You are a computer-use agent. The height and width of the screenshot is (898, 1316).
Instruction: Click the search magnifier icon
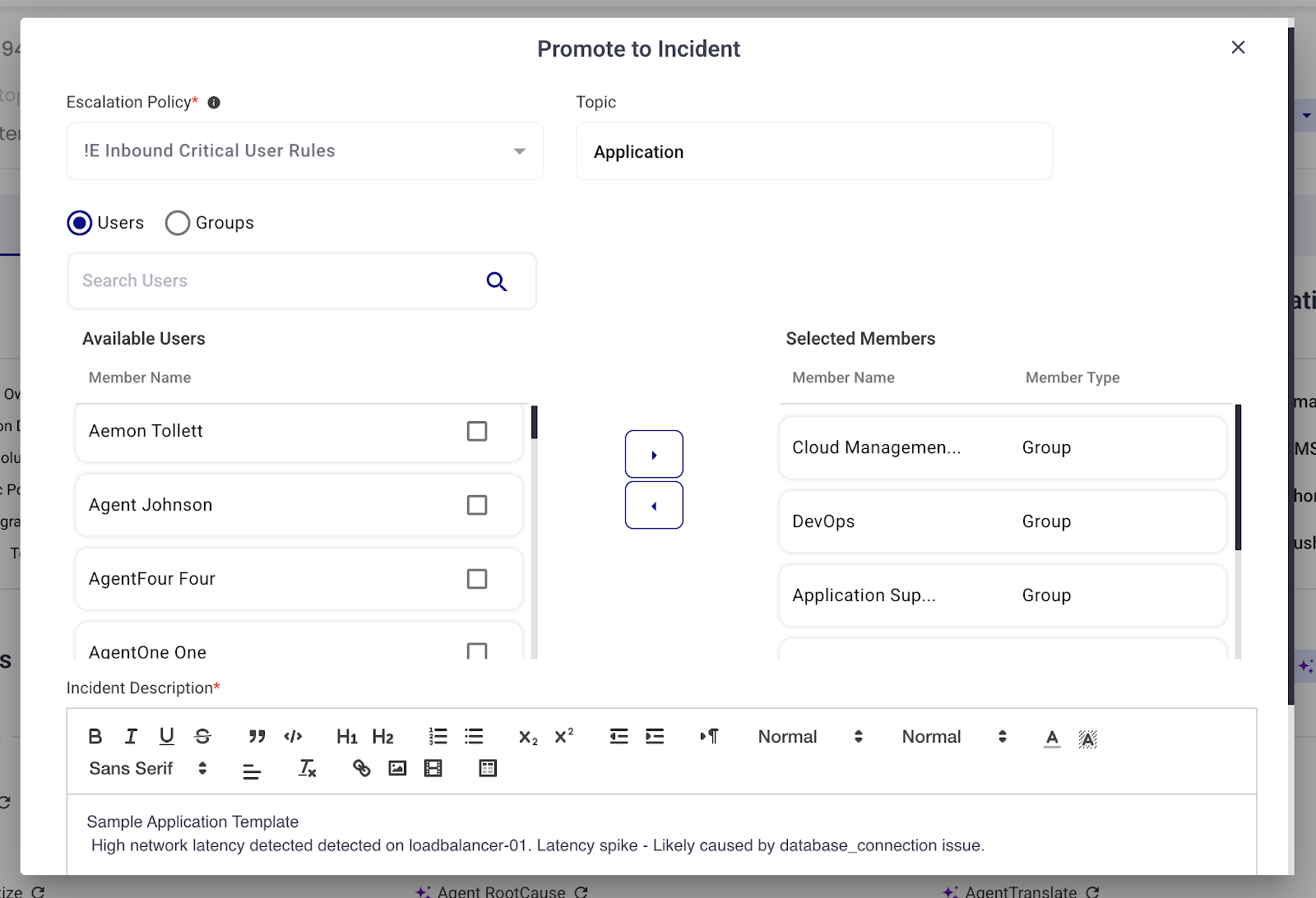[496, 281]
